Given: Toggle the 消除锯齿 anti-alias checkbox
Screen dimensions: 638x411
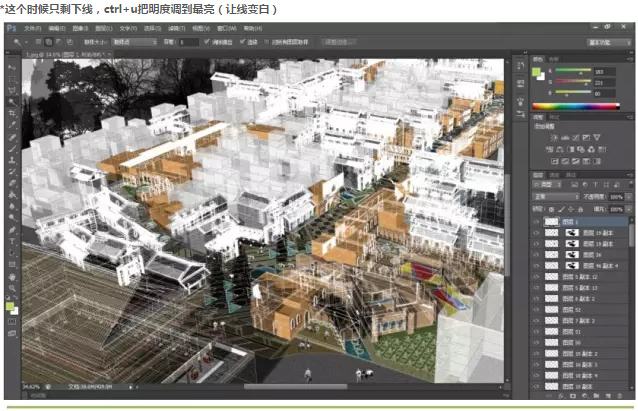Looking at the screenshot, I should (207, 42).
